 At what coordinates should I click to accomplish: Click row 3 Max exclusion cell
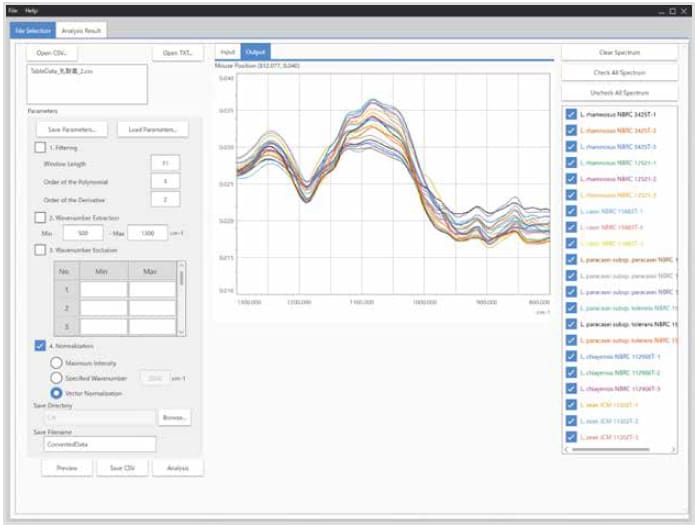coord(152,326)
